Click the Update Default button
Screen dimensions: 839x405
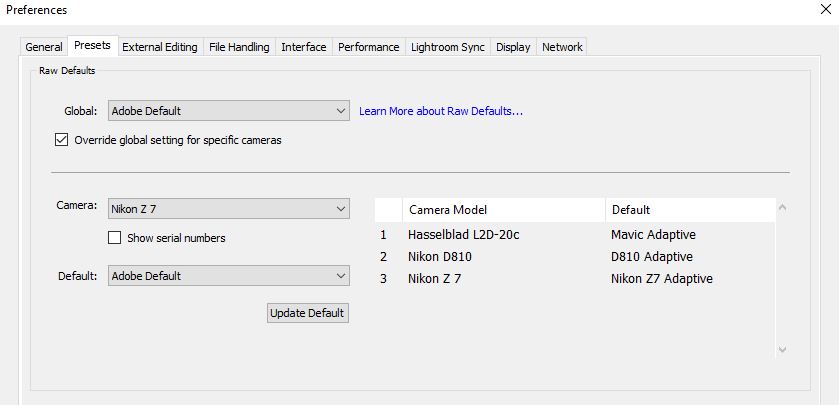click(307, 313)
